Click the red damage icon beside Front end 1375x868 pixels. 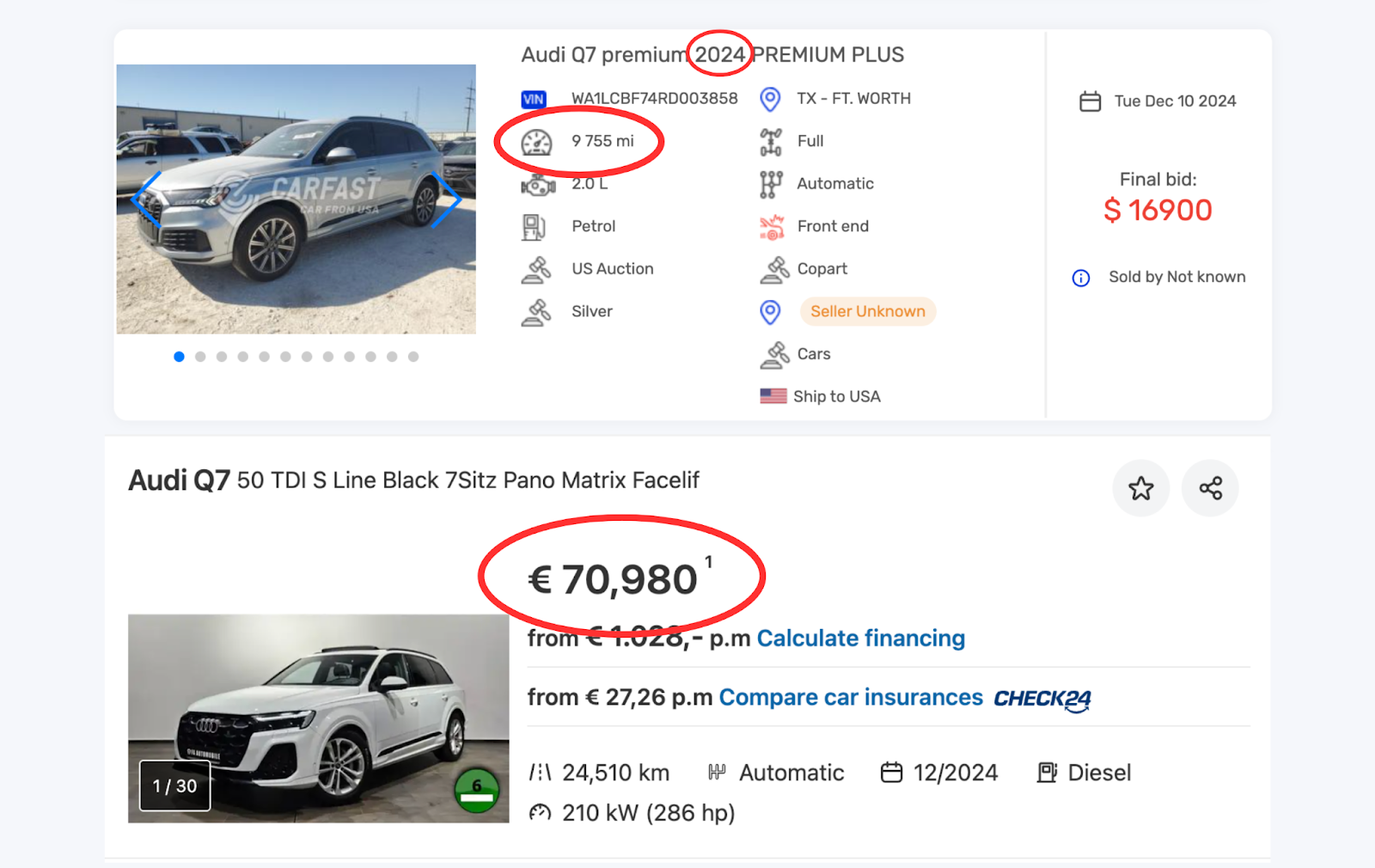click(x=772, y=227)
